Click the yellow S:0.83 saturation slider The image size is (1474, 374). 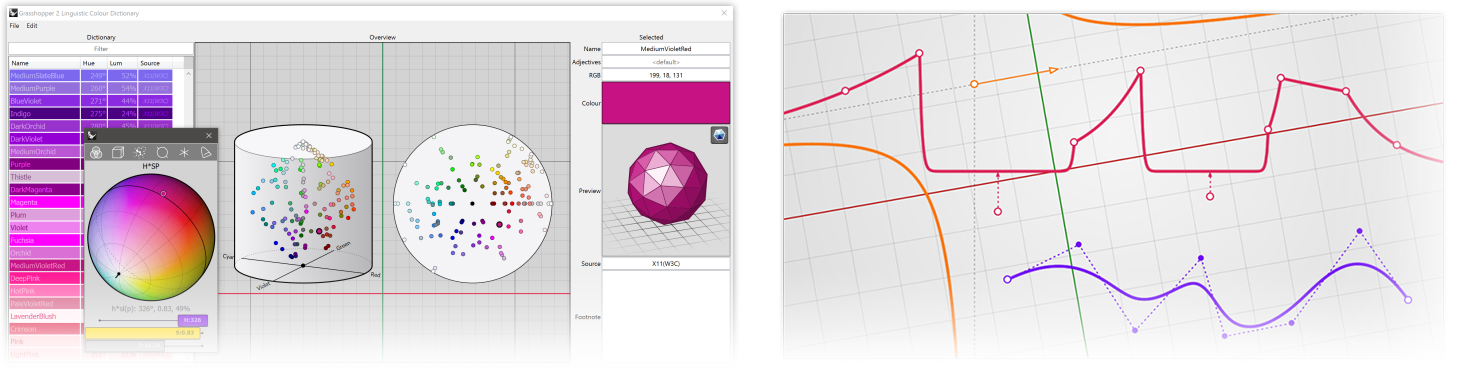143,332
